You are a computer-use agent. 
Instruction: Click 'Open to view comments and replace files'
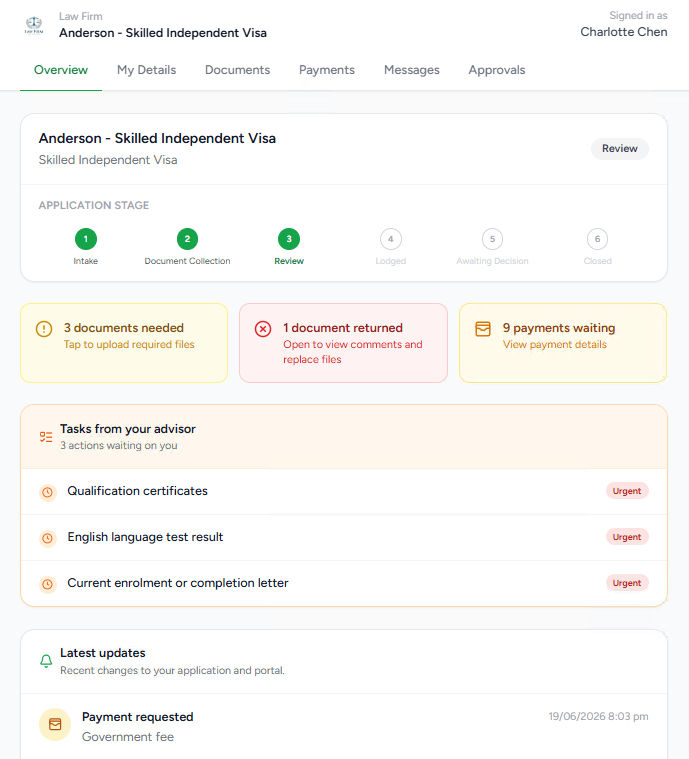point(353,352)
